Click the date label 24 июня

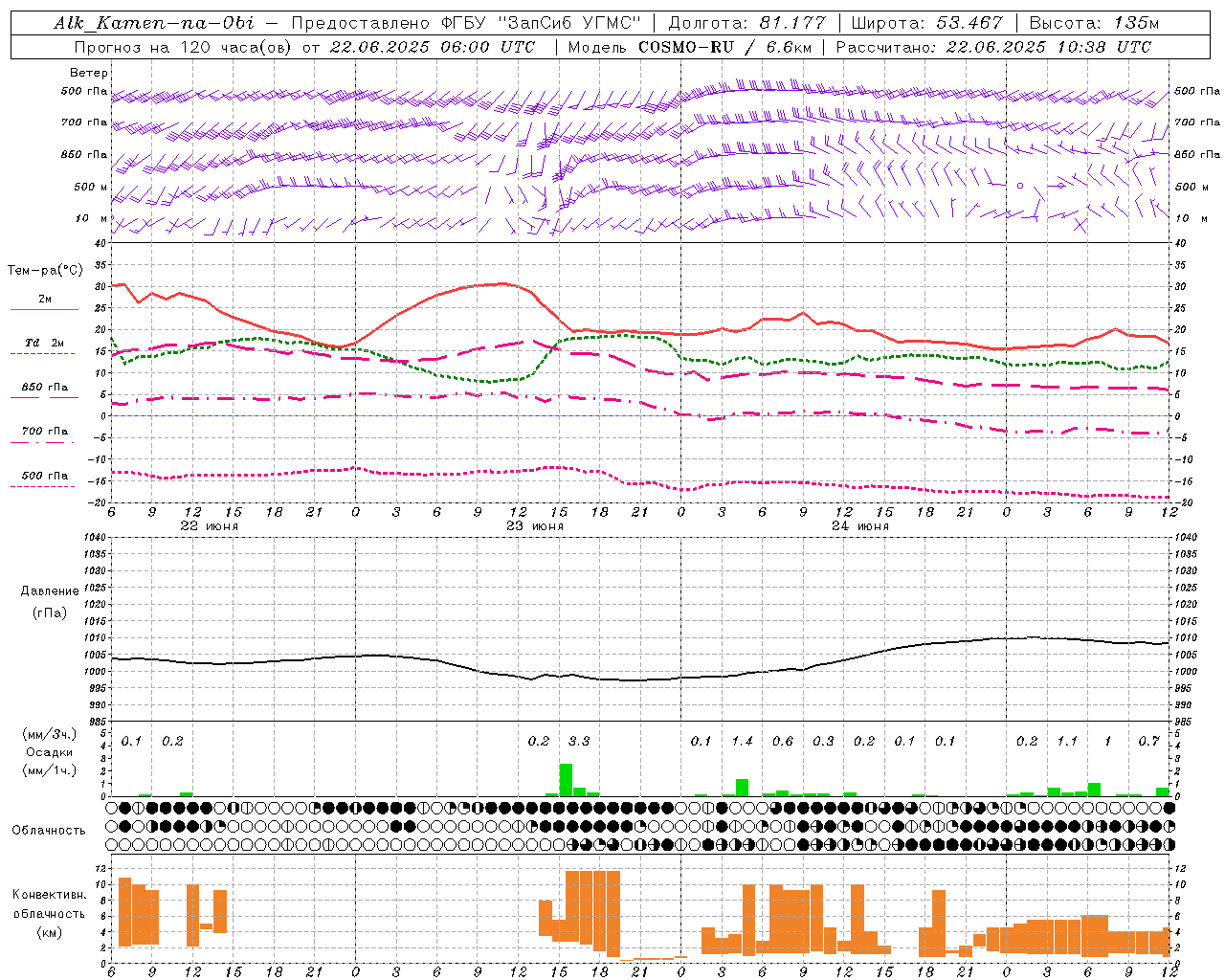tap(859, 526)
